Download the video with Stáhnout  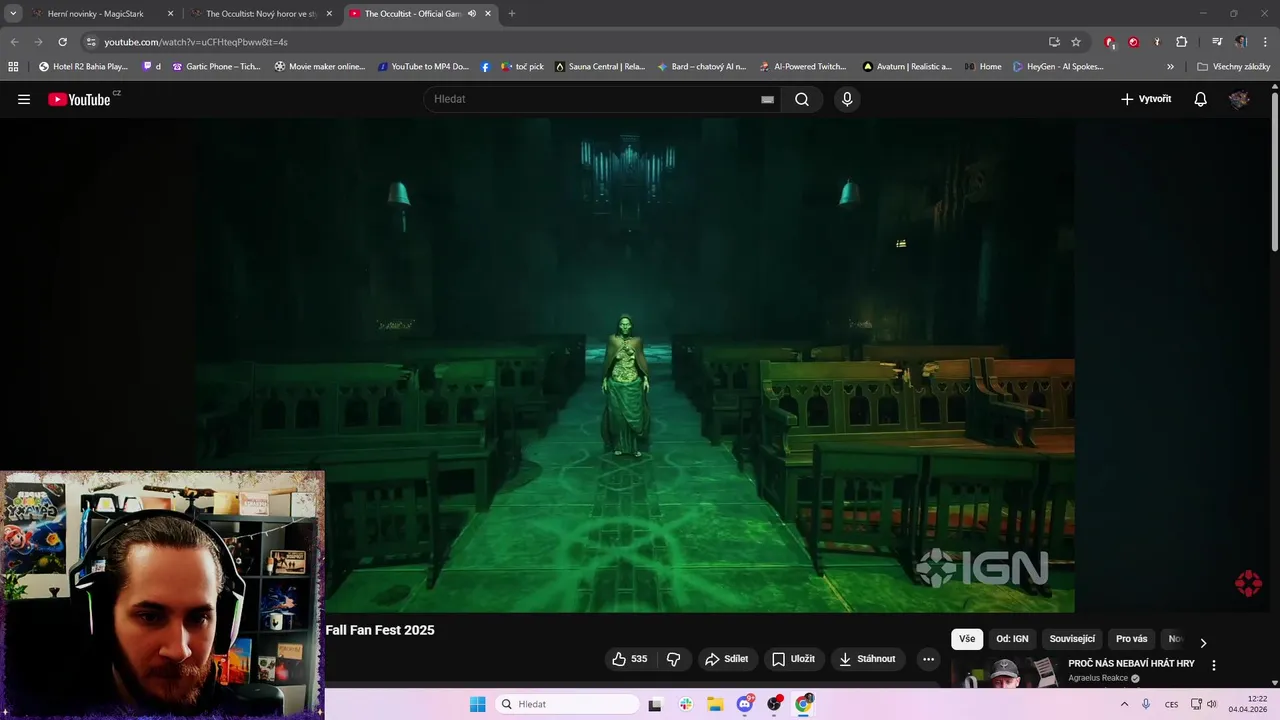(x=868, y=659)
